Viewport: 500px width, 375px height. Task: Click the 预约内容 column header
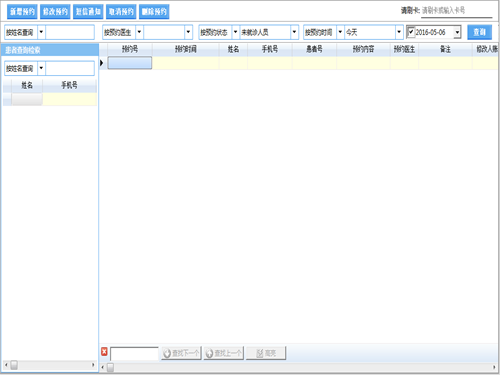tap(363, 49)
